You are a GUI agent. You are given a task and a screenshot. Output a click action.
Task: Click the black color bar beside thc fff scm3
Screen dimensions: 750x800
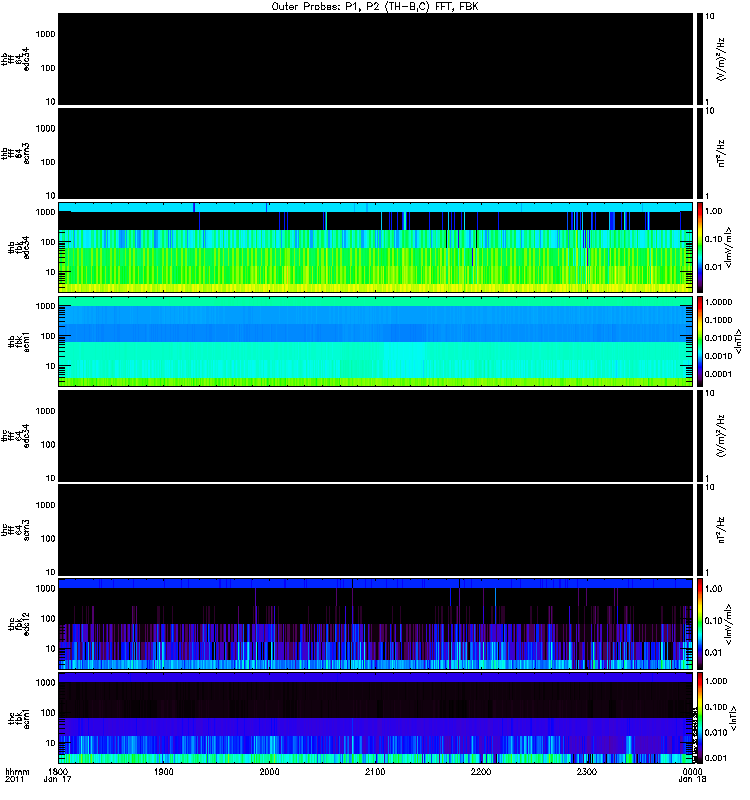[x=700, y=530]
